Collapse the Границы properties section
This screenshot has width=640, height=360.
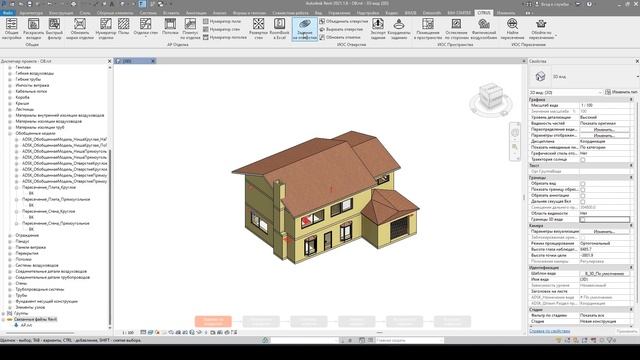(x=631, y=178)
